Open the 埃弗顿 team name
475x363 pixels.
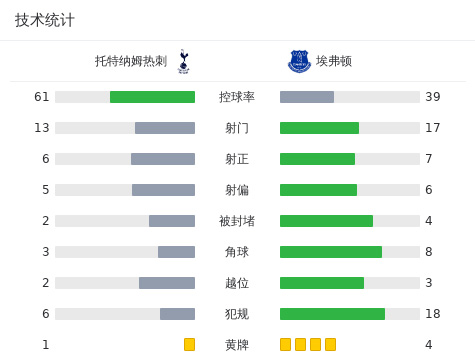pyautogui.click(x=334, y=61)
